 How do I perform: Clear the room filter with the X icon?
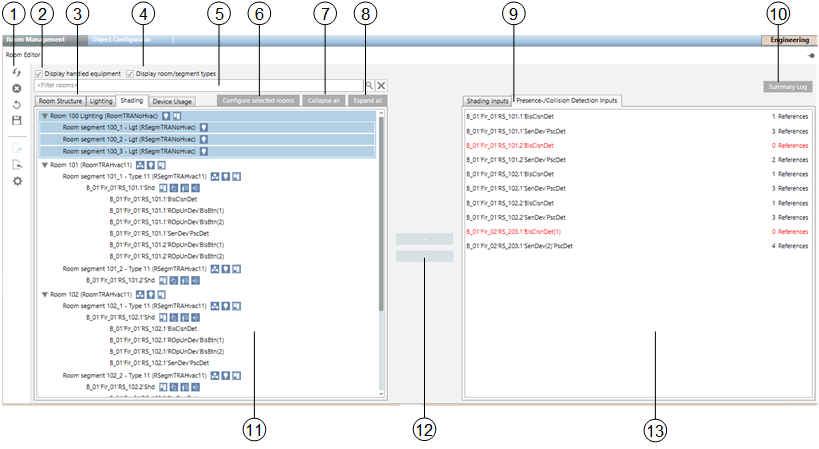381,87
